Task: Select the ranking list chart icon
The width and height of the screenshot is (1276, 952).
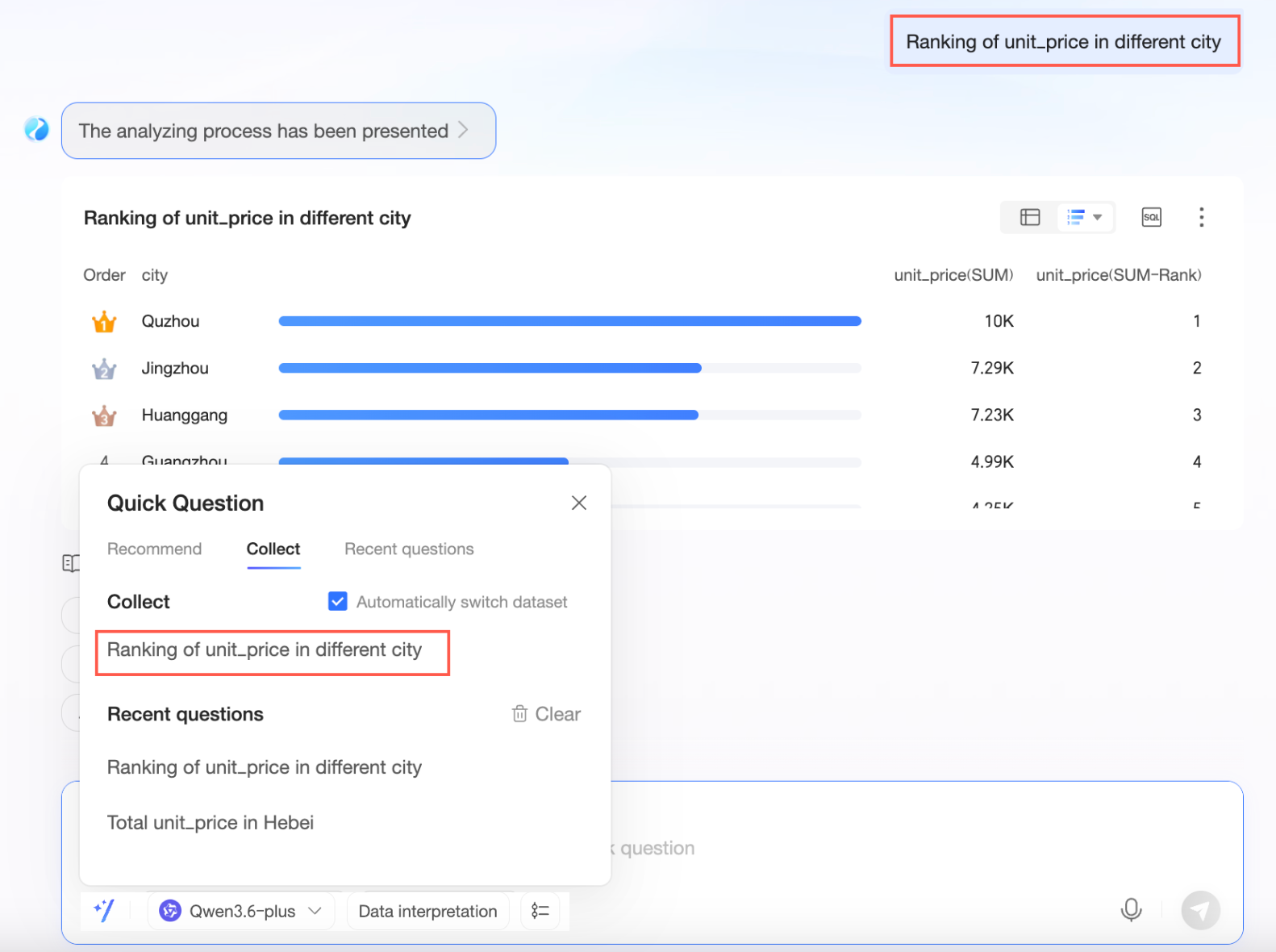Action: point(1075,217)
